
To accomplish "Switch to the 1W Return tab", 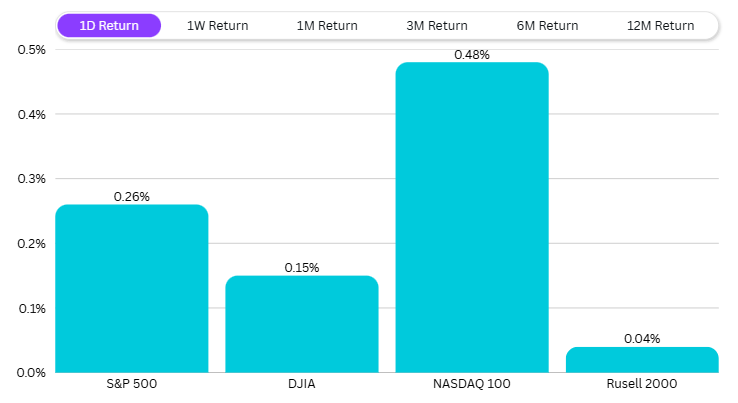I will 217,25.
